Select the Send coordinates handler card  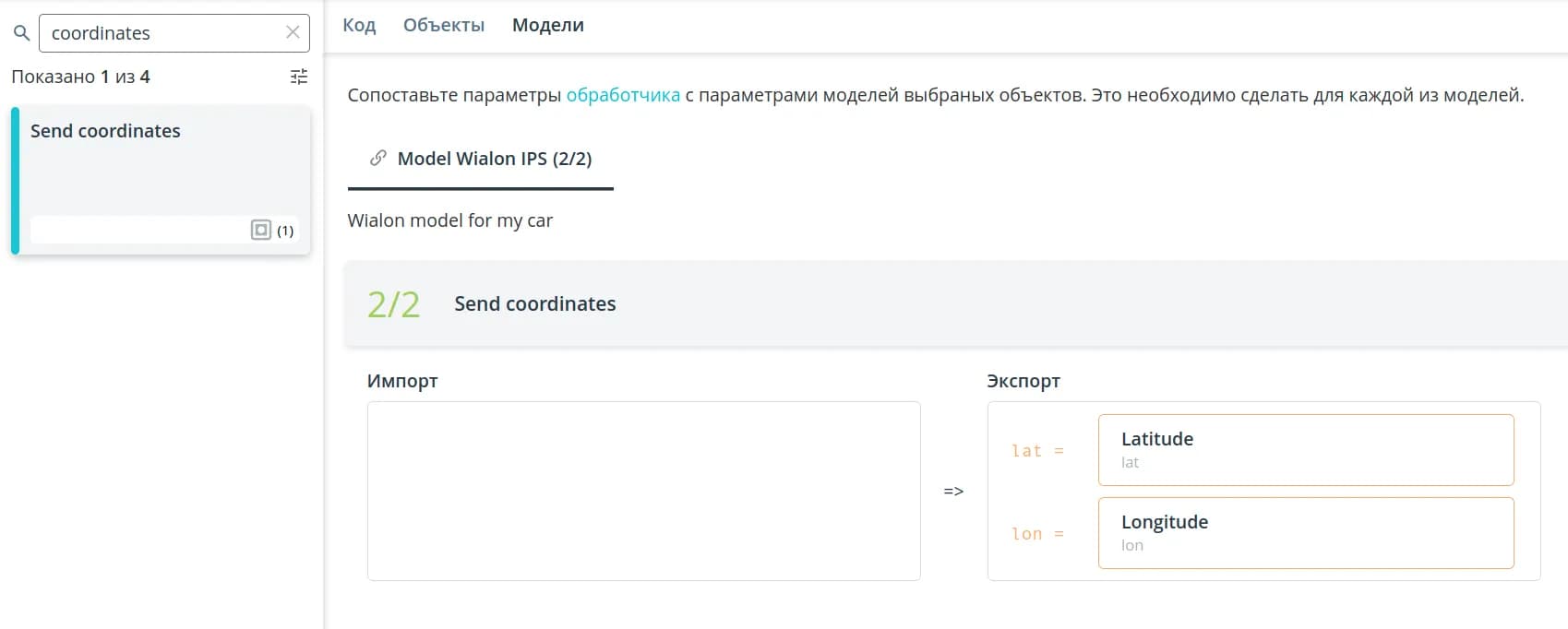161,166
